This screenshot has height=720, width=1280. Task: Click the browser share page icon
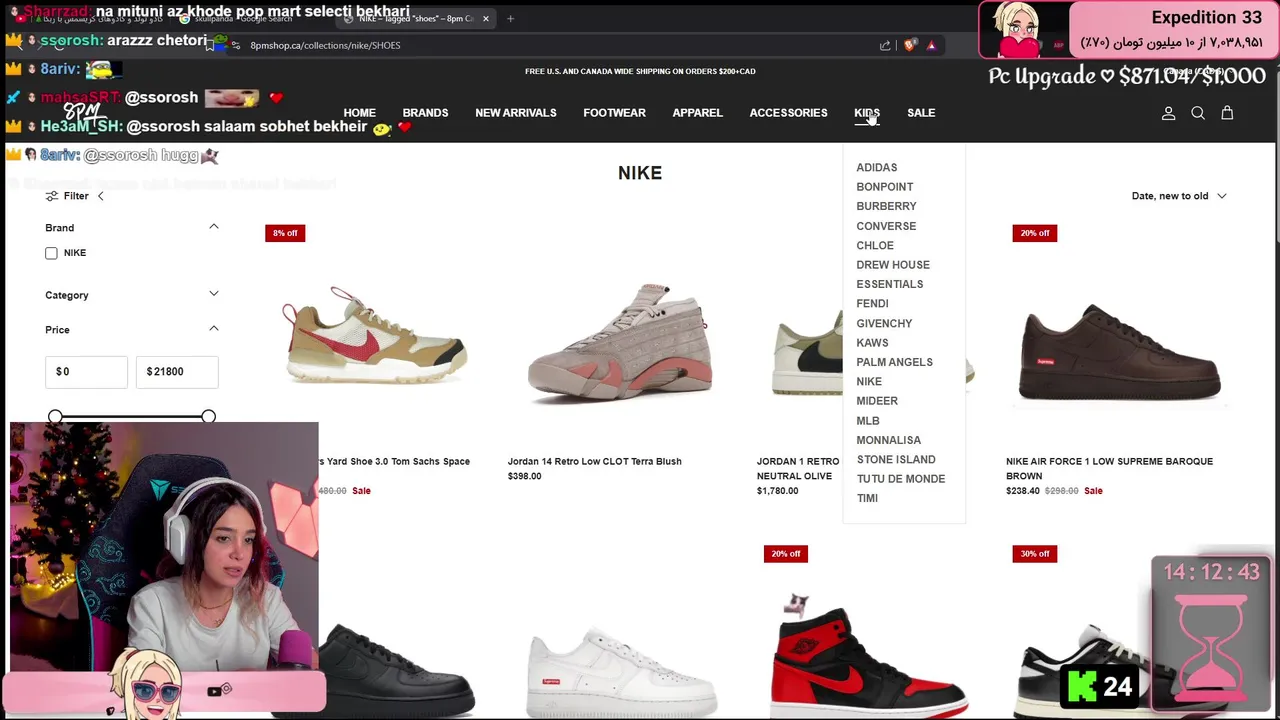tap(885, 45)
